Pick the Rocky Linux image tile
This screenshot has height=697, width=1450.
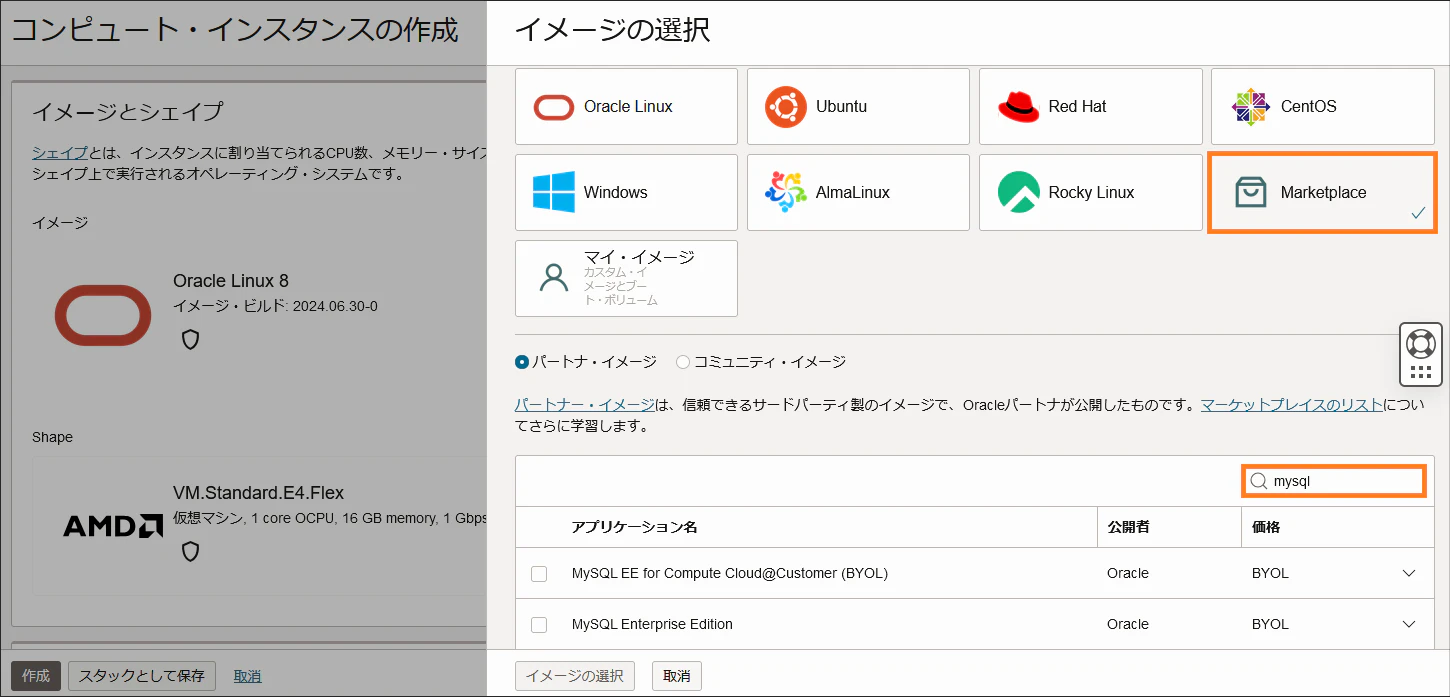pyautogui.click(x=1090, y=192)
